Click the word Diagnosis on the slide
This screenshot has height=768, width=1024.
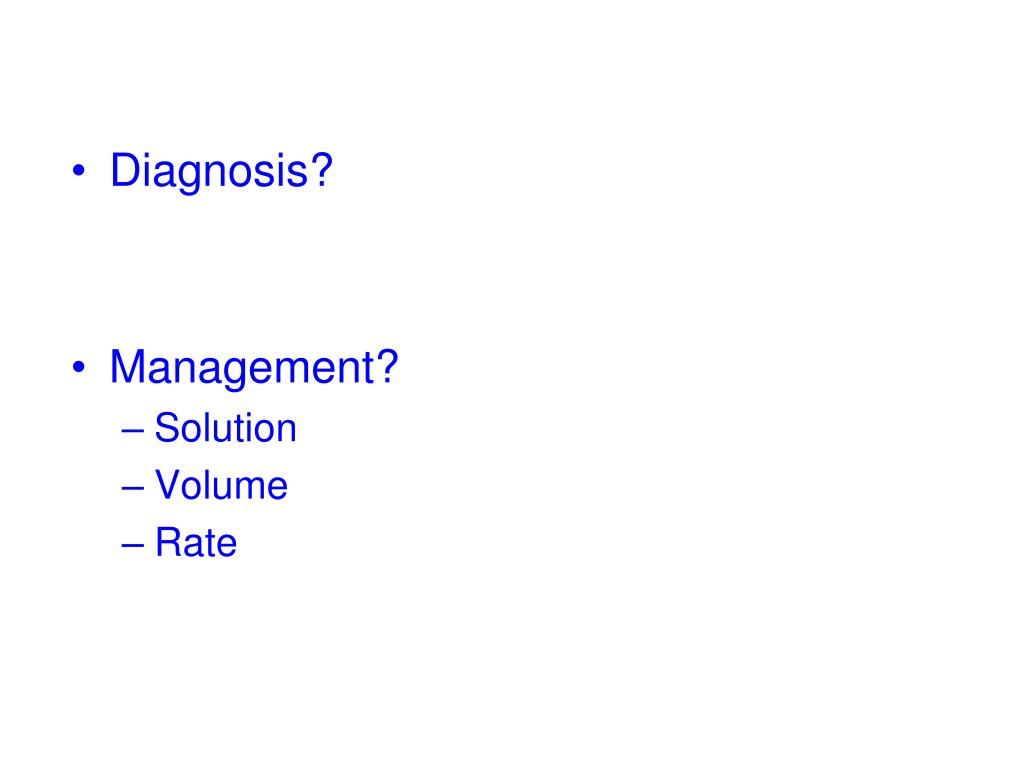tap(209, 172)
